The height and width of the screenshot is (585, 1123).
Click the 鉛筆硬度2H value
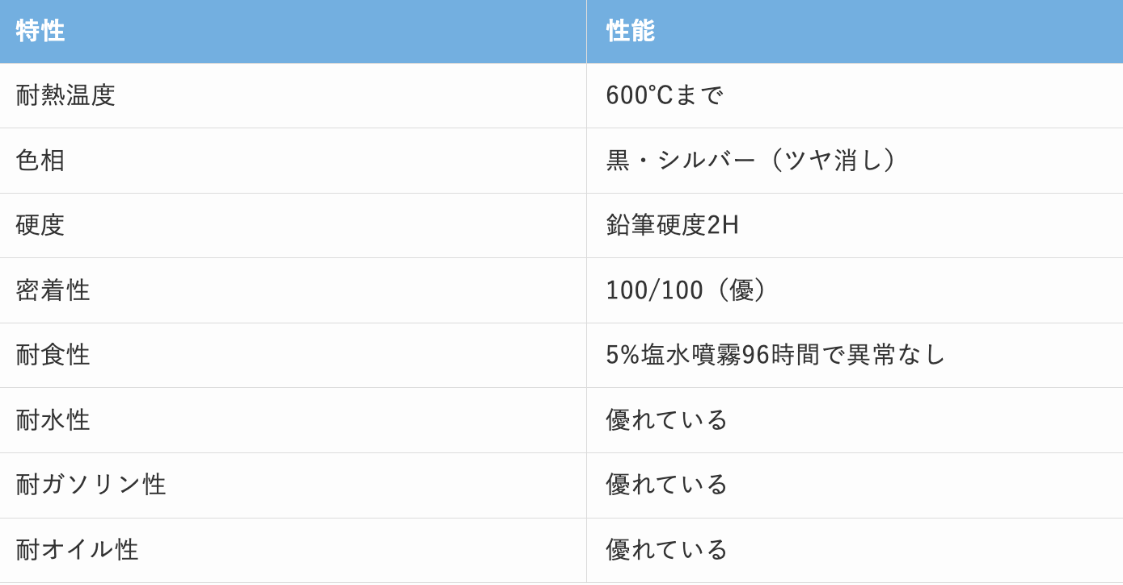click(x=672, y=226)
